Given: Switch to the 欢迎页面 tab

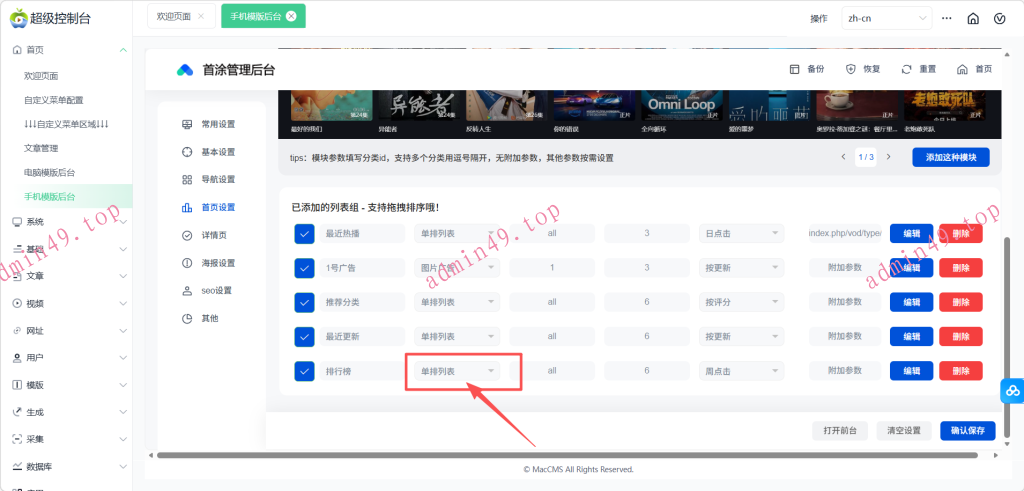Looking at the screenshot, I should pos(173,17).
